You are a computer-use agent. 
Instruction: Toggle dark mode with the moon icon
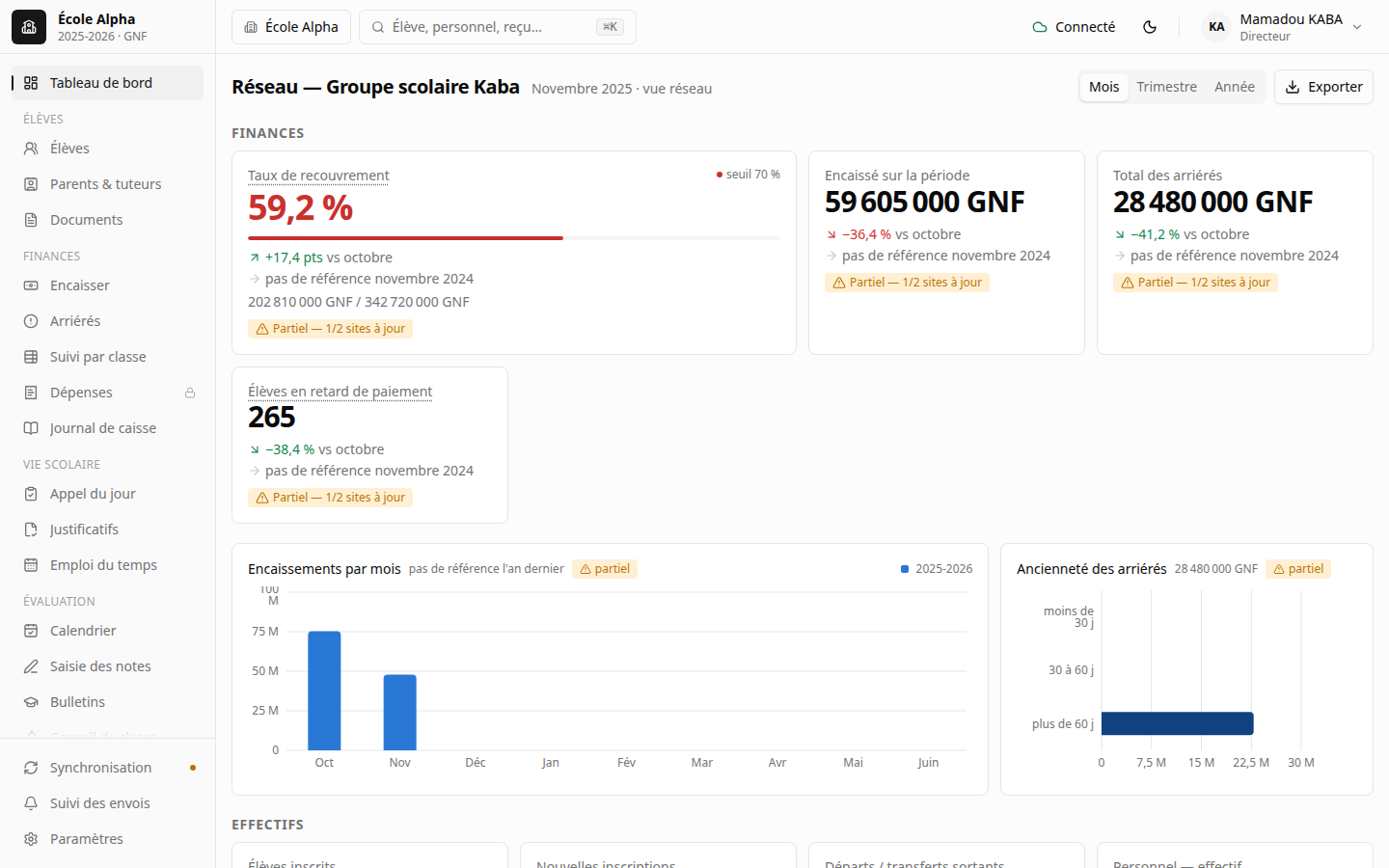1150,27
